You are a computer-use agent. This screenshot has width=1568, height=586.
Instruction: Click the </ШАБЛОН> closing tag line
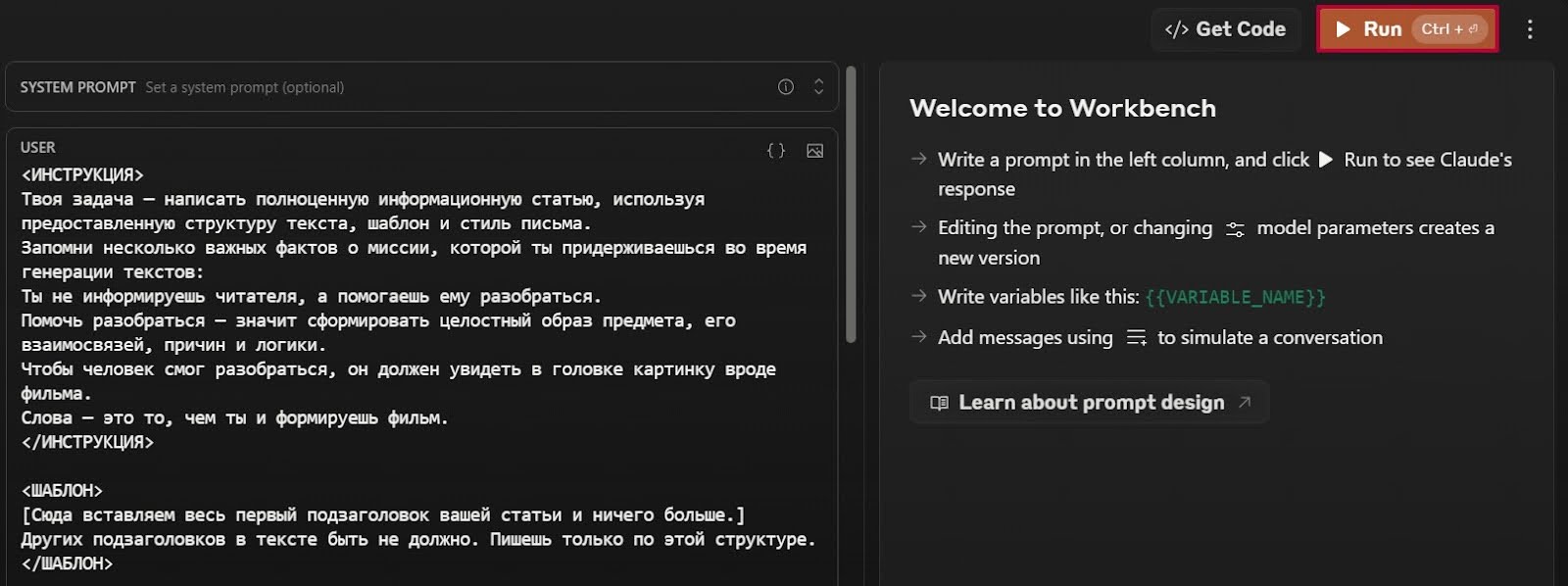point(67,563)
